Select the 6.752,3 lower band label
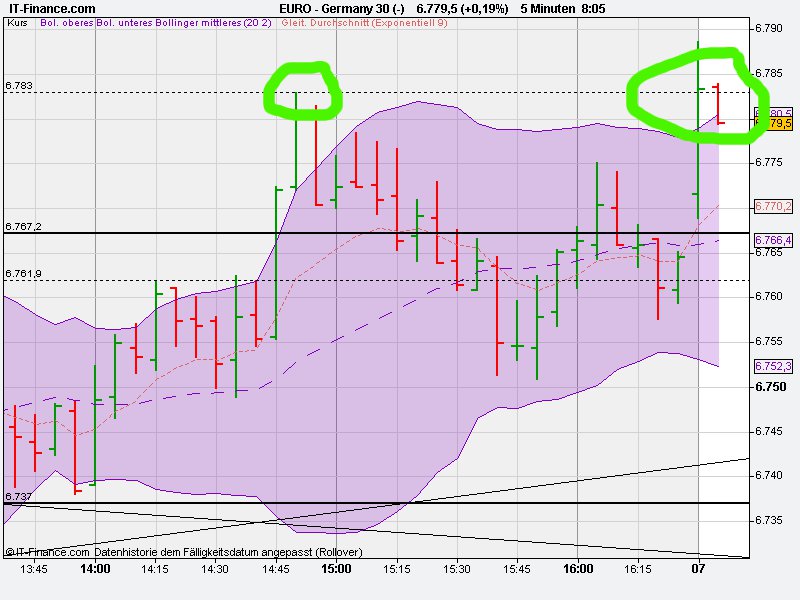The width and height of the screenshot is (800, 600). click(x=772, y=365)
